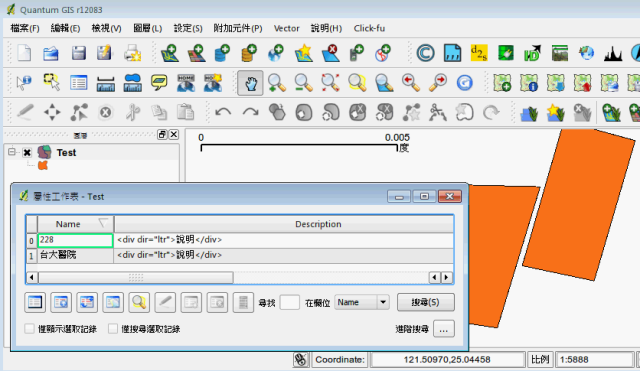The image size is (640, 371).
Task: Go to the last zoom extent
Action: [411, 82]
